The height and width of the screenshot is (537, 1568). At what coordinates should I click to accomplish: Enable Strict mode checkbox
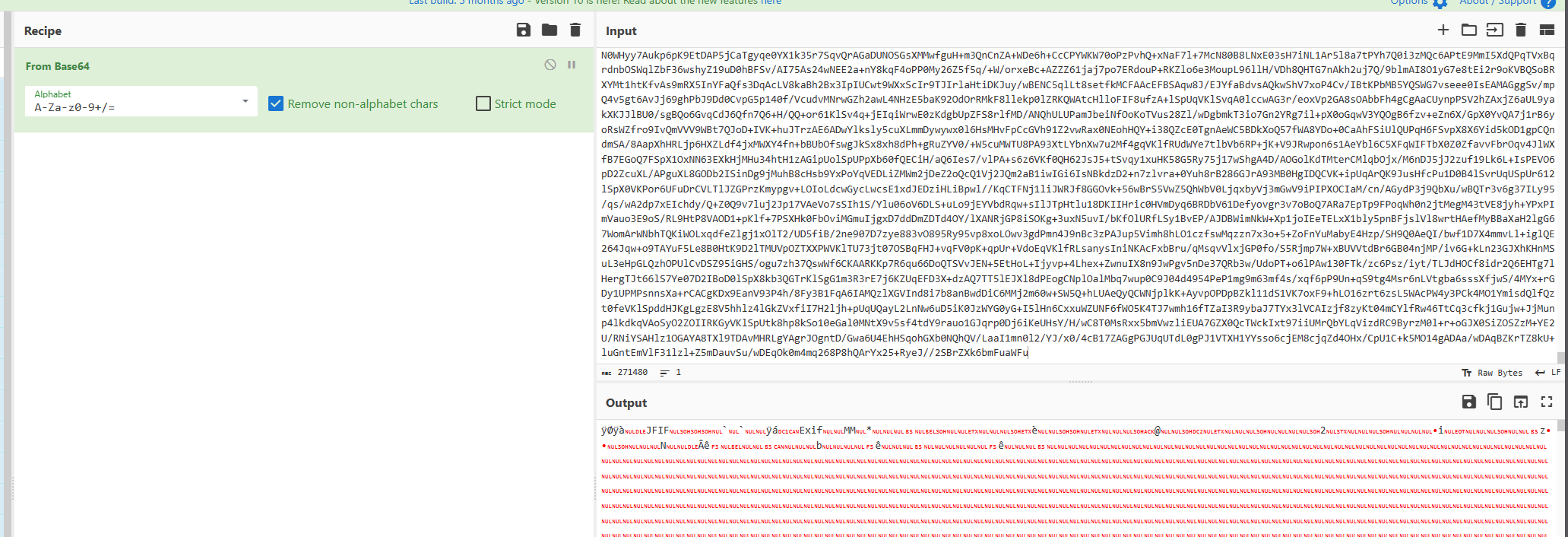(x=483, y=103)
